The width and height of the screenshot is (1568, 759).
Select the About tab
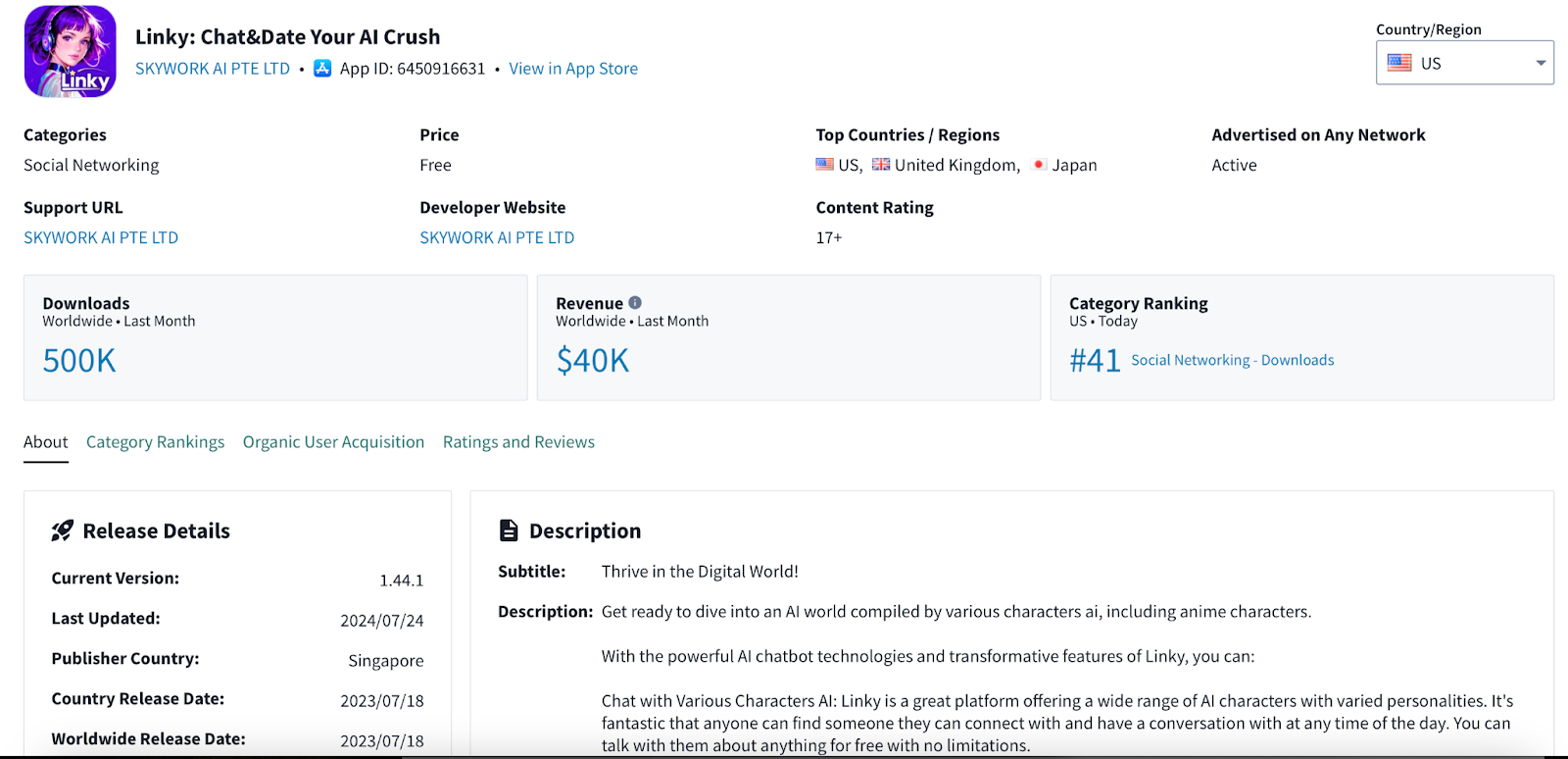click(x=46, y=442)
